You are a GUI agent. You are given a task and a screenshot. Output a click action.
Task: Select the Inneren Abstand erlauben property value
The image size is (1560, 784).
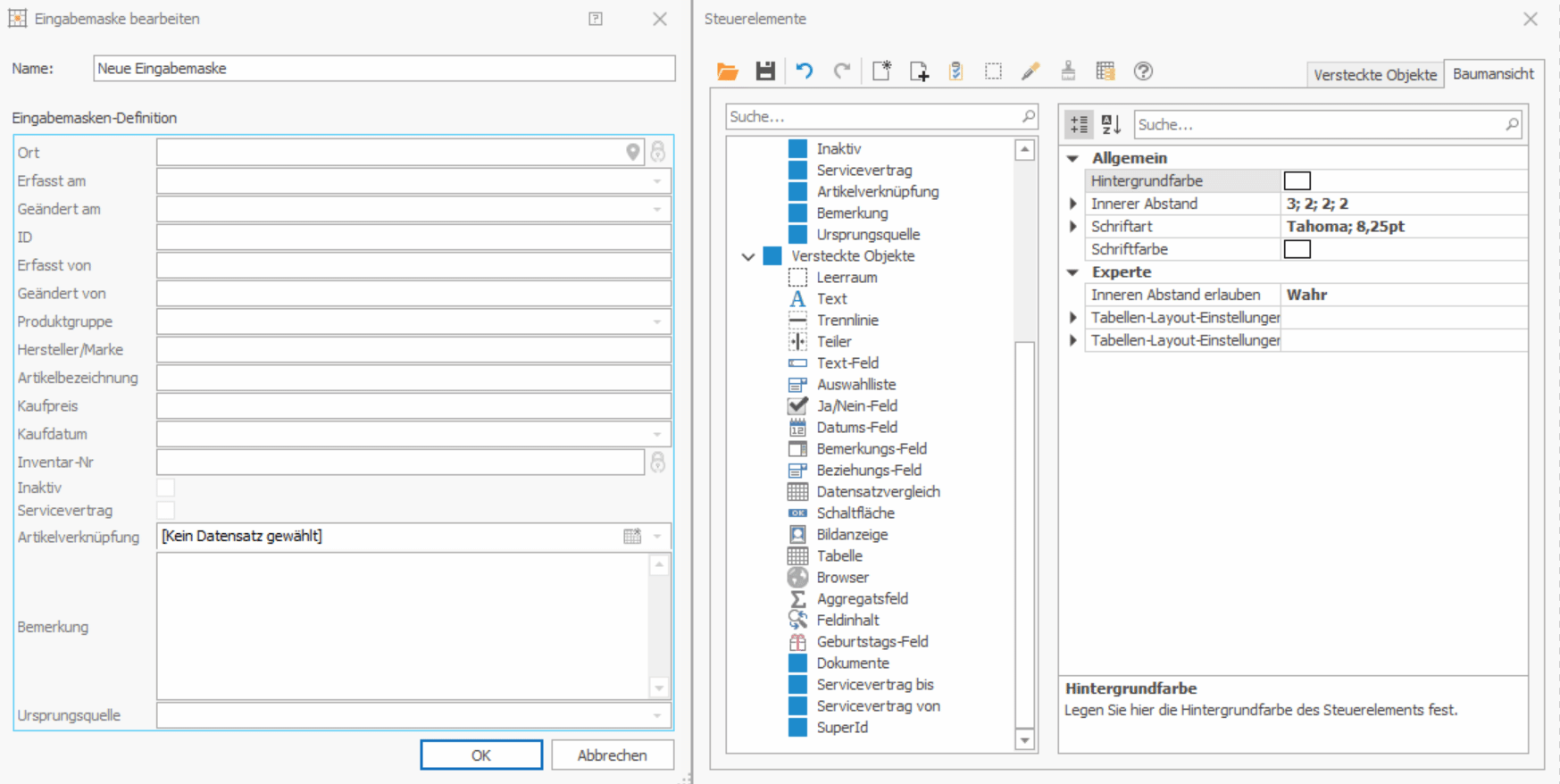(x=1404, y=295)
